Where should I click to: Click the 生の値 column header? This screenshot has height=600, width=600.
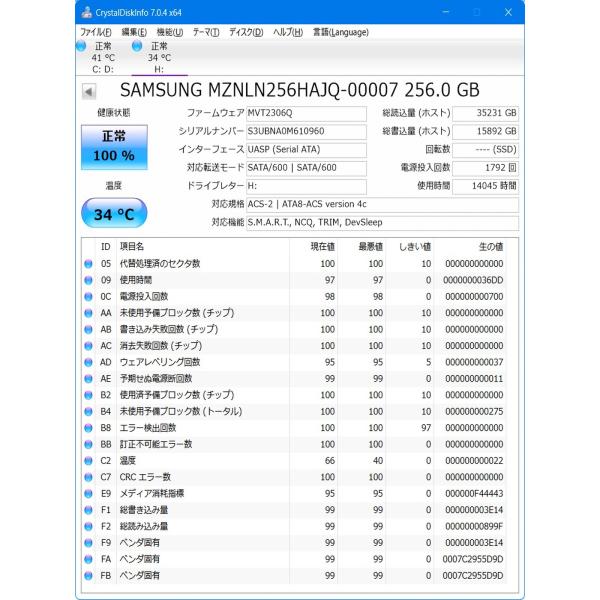tap(491, 247)
